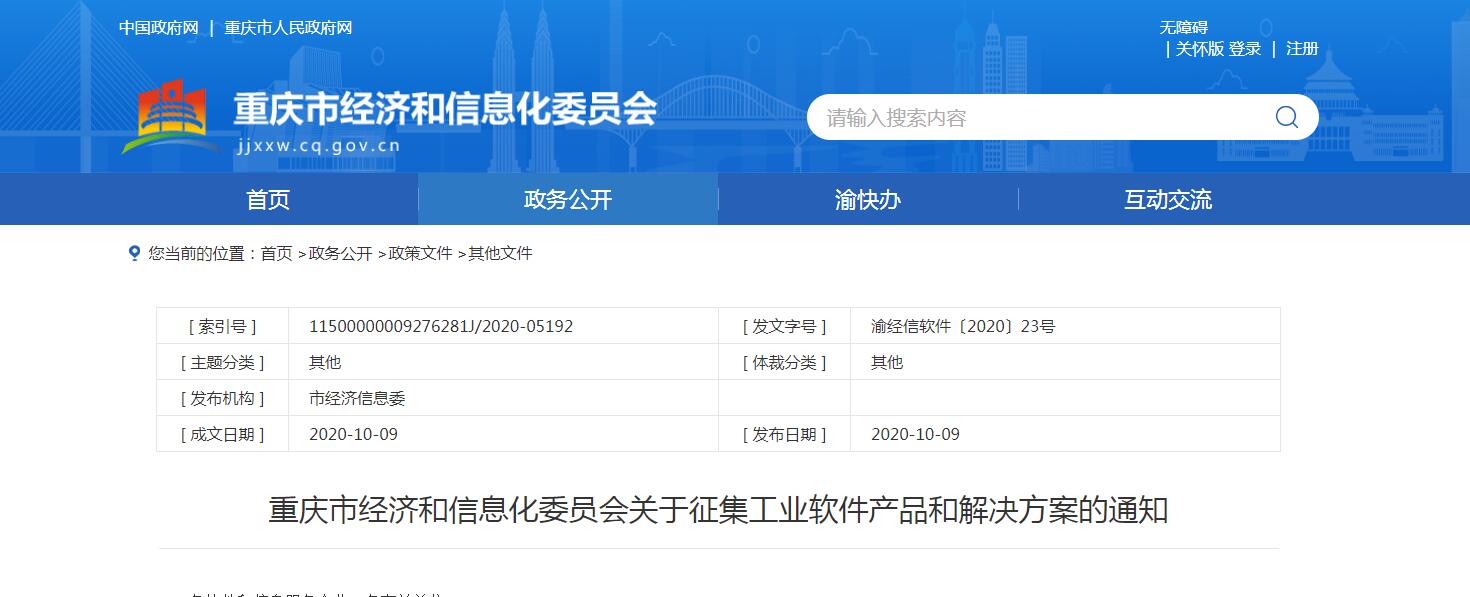The height and width of the screenshot is (597, 1470).
Task: Click the 注册 register link
Action: pos(1302,49)
